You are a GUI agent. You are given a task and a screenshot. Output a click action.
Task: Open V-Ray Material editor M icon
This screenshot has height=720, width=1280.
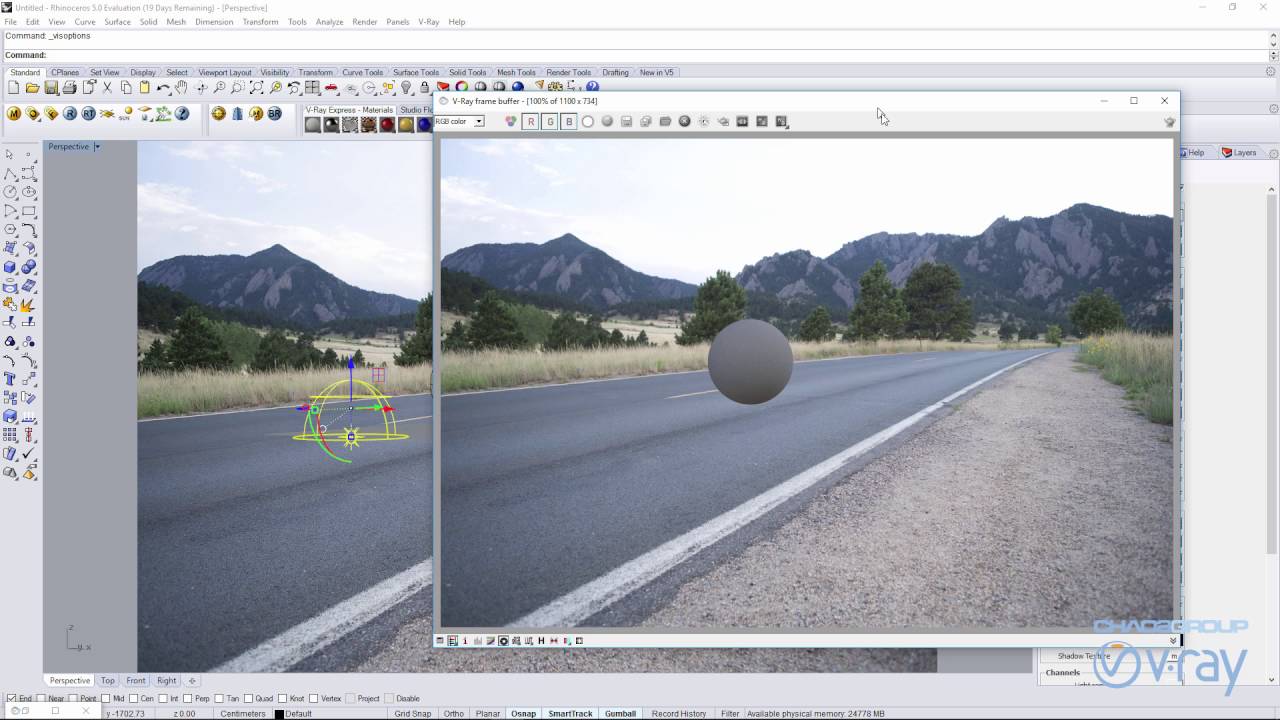coord(14,114)
